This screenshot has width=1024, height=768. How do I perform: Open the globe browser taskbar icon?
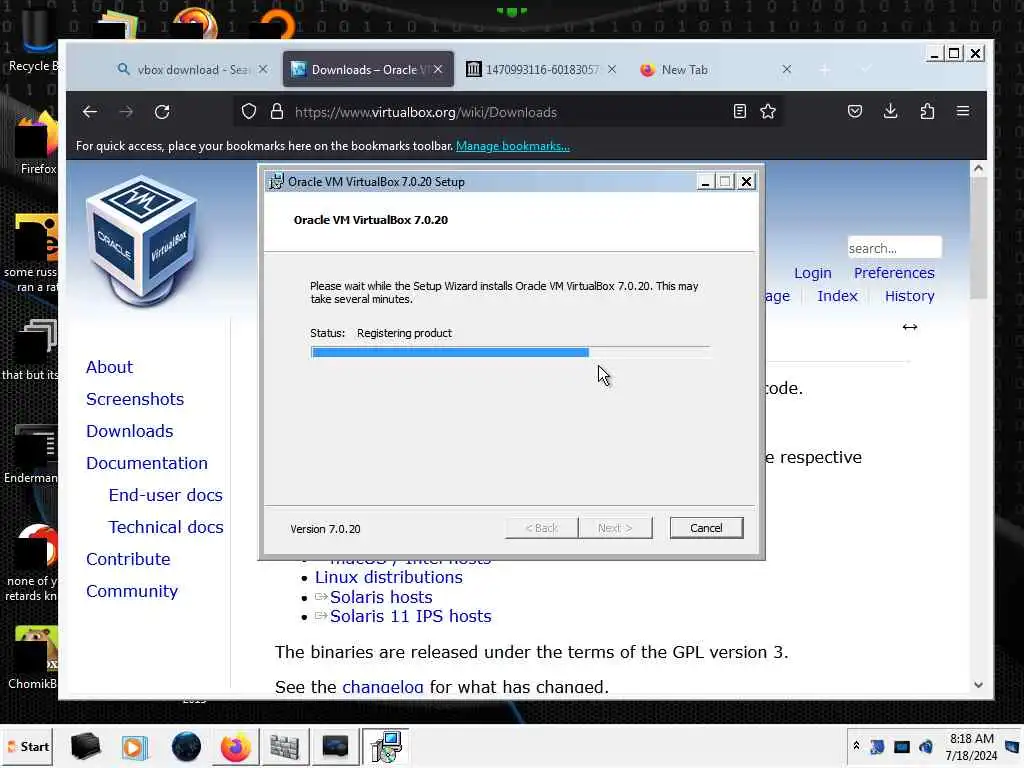186,746
